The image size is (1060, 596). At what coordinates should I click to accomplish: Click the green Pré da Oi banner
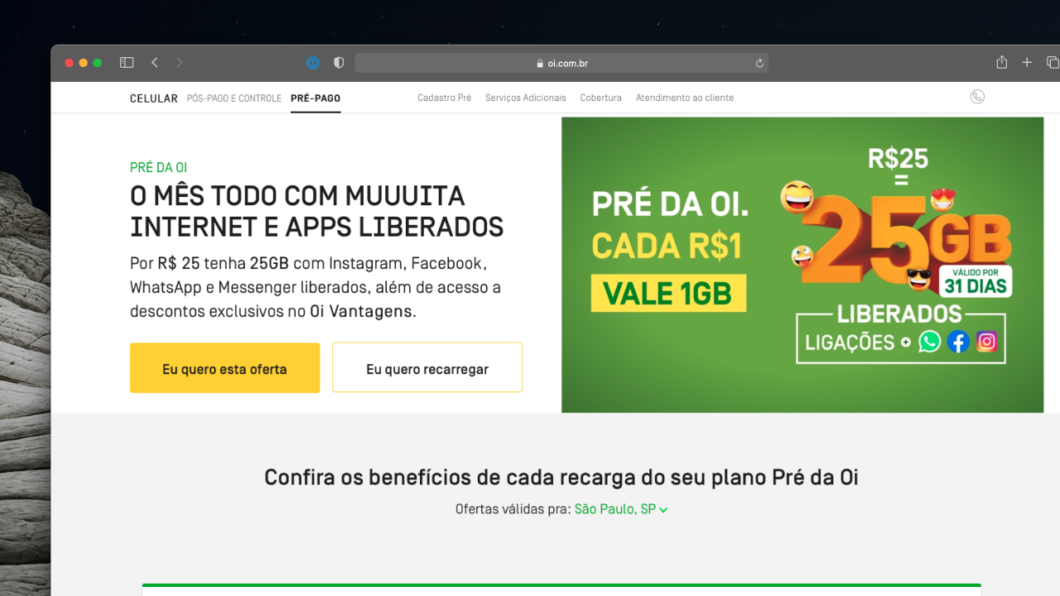click(802, 265)
